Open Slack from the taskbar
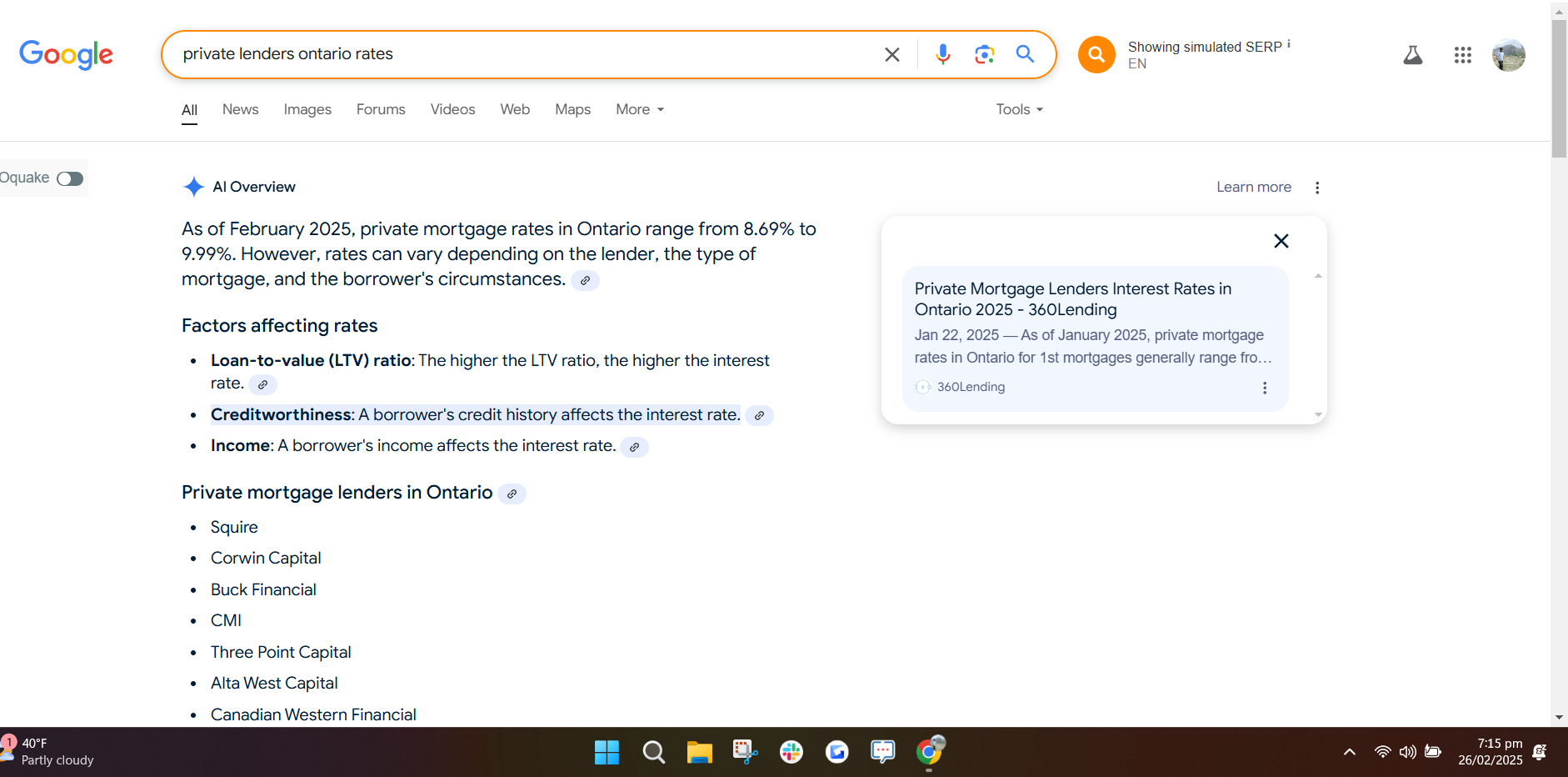 point(791,752)
